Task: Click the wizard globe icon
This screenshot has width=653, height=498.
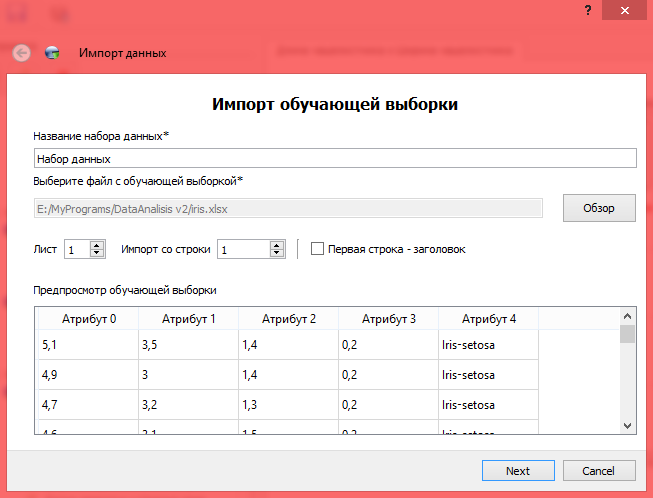Action: 52,53
